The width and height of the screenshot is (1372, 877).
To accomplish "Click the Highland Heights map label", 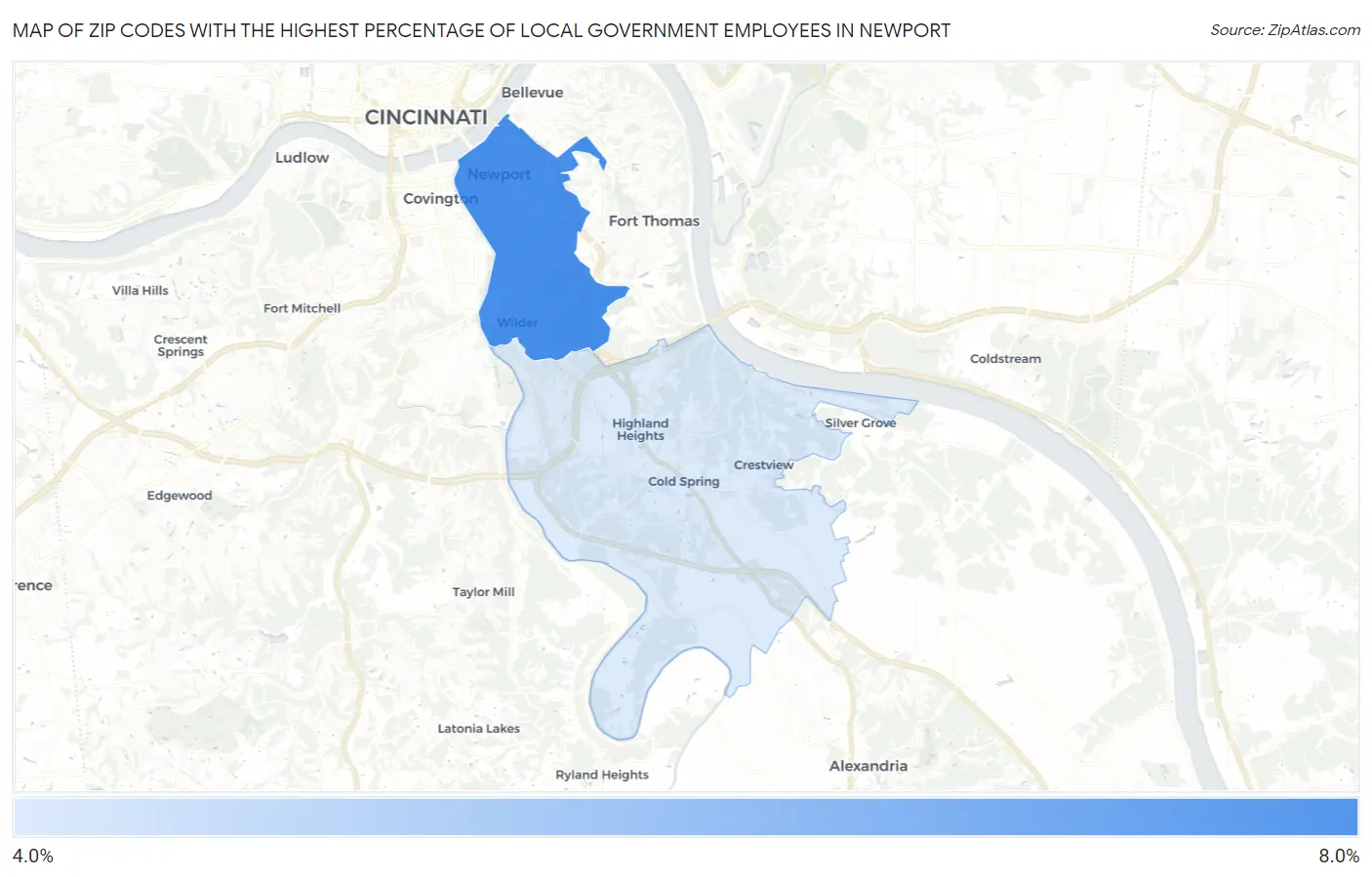I will pyautogui.click(x=640, y=429).
